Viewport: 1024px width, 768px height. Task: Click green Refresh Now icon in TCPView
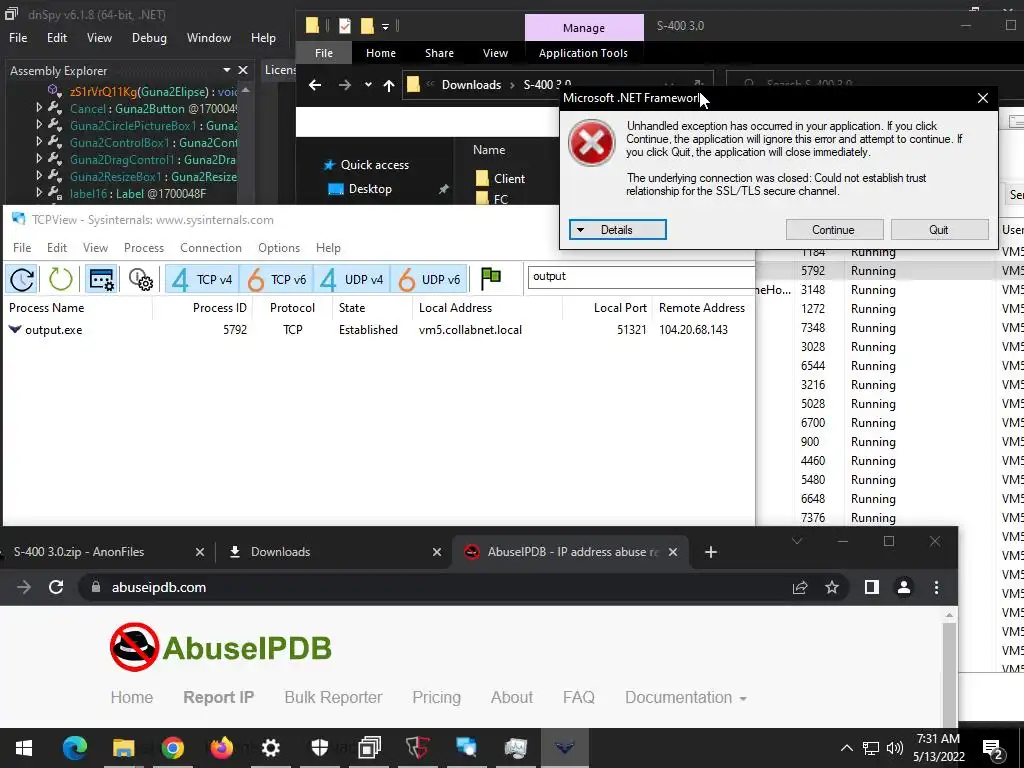coord(60,280)
